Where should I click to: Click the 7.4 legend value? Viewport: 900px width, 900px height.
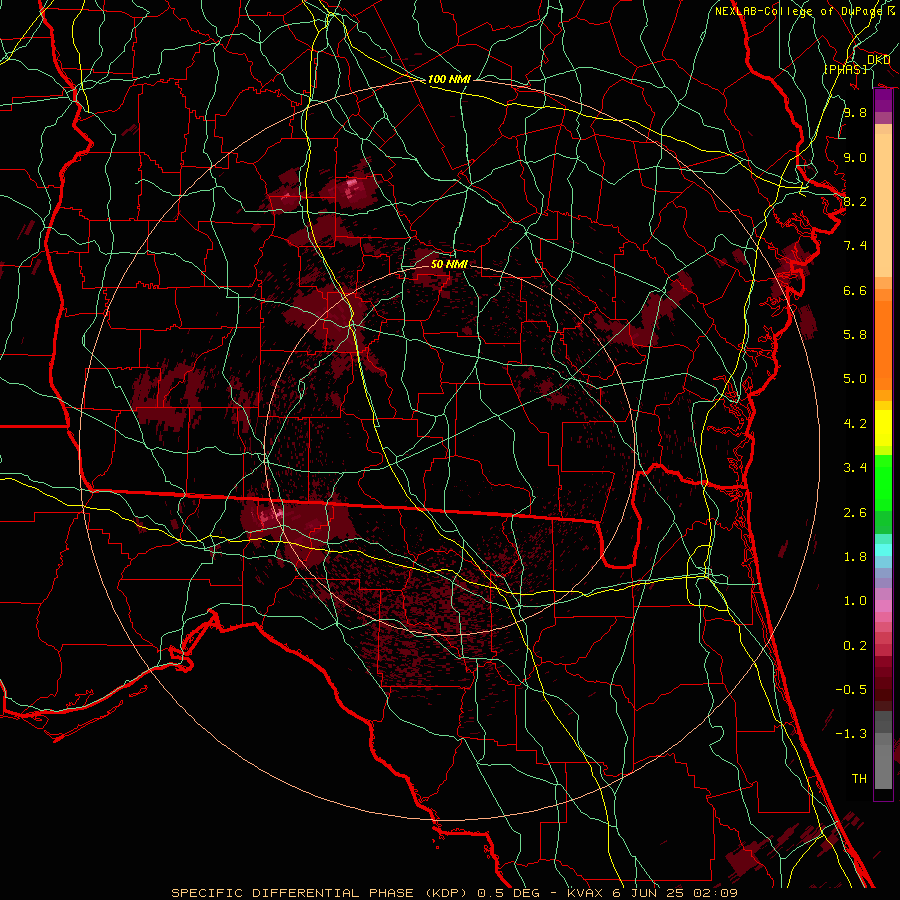(855, 246)
